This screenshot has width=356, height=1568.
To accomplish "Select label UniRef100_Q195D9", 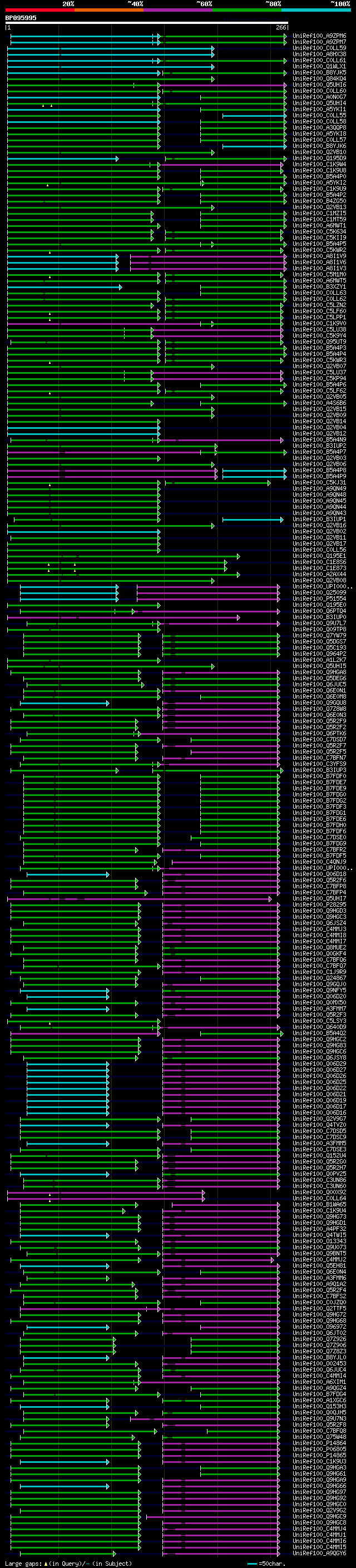I will [x=319, y=159].
